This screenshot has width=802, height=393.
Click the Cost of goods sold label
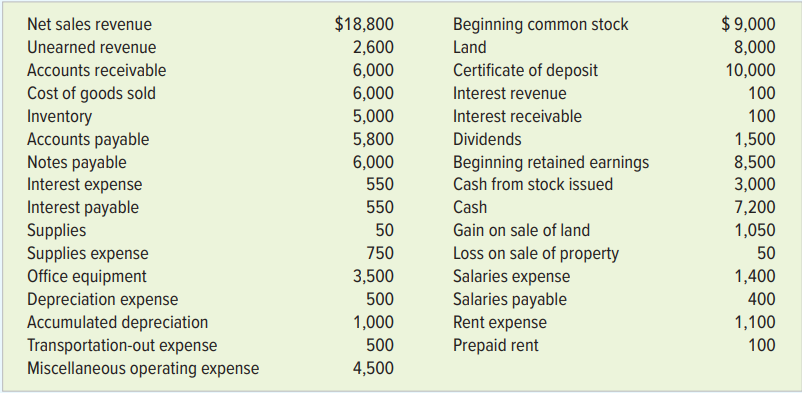coord(92,94)
